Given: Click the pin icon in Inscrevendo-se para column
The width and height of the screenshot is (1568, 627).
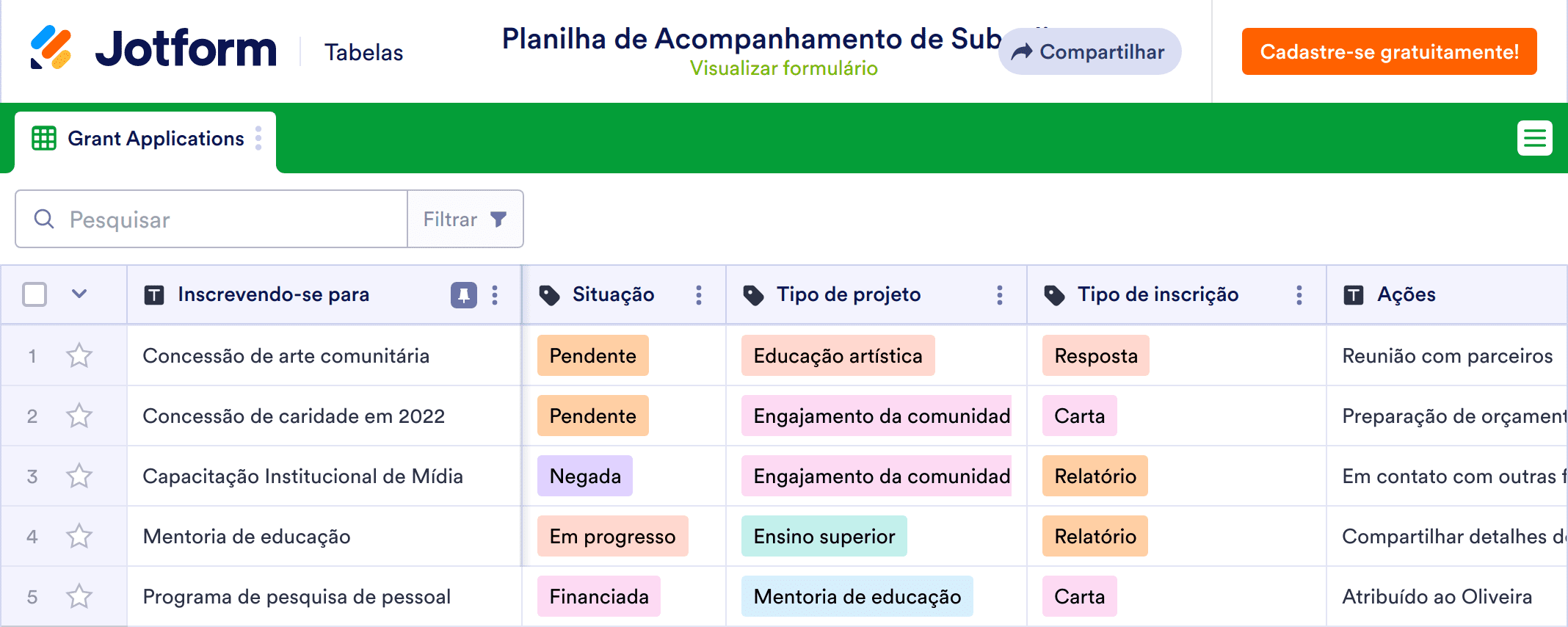Looking at the screenshot, I should (463, 295).
